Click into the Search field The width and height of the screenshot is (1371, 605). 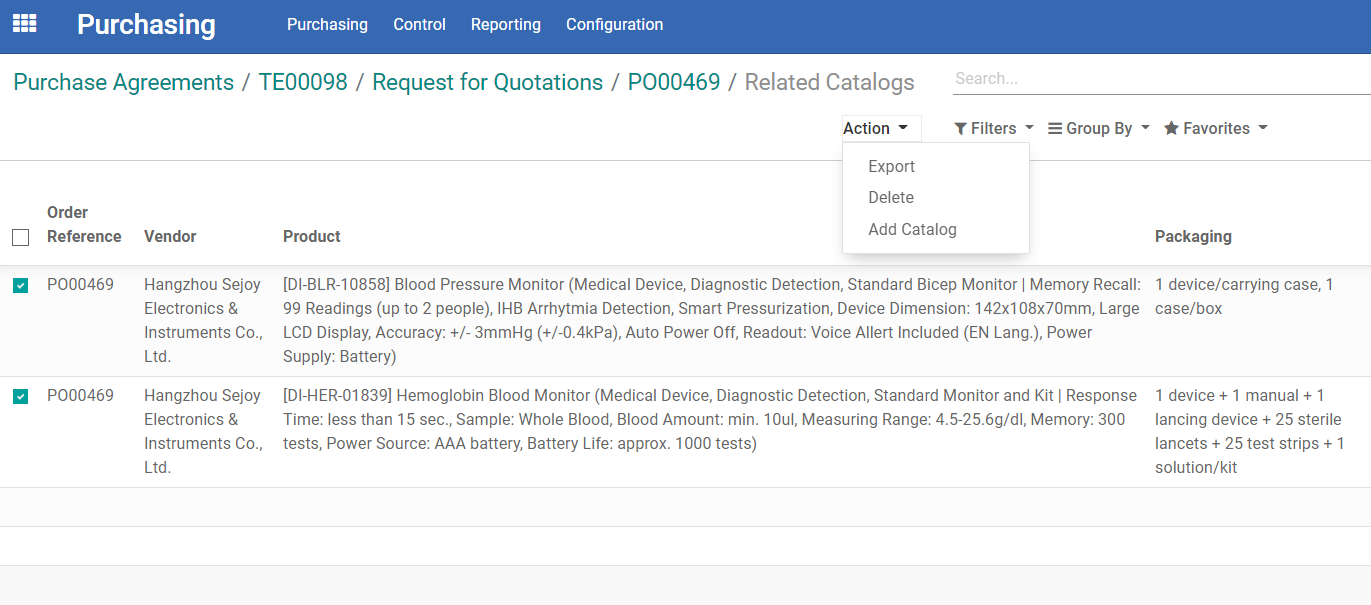[x=1161, y=78]
